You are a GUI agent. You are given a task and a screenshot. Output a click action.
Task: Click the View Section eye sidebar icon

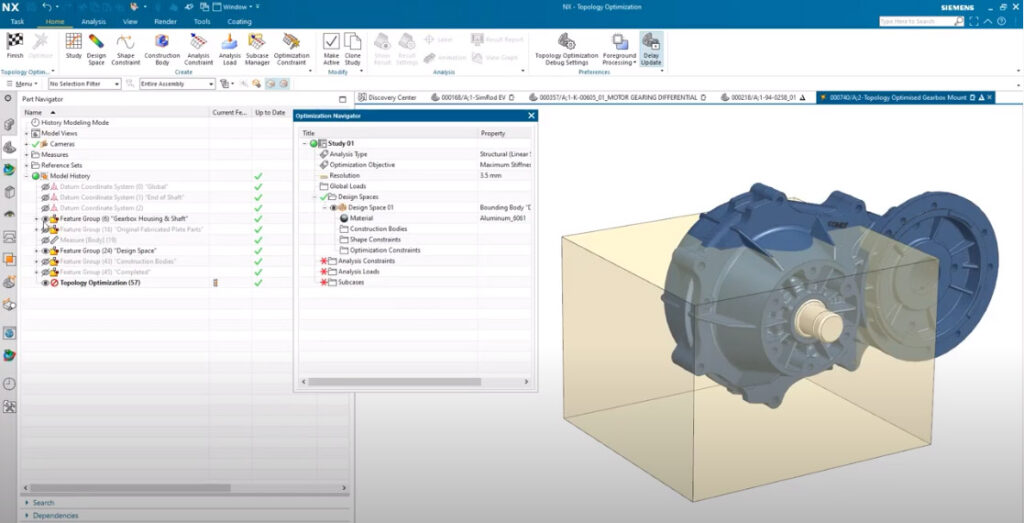9,214
